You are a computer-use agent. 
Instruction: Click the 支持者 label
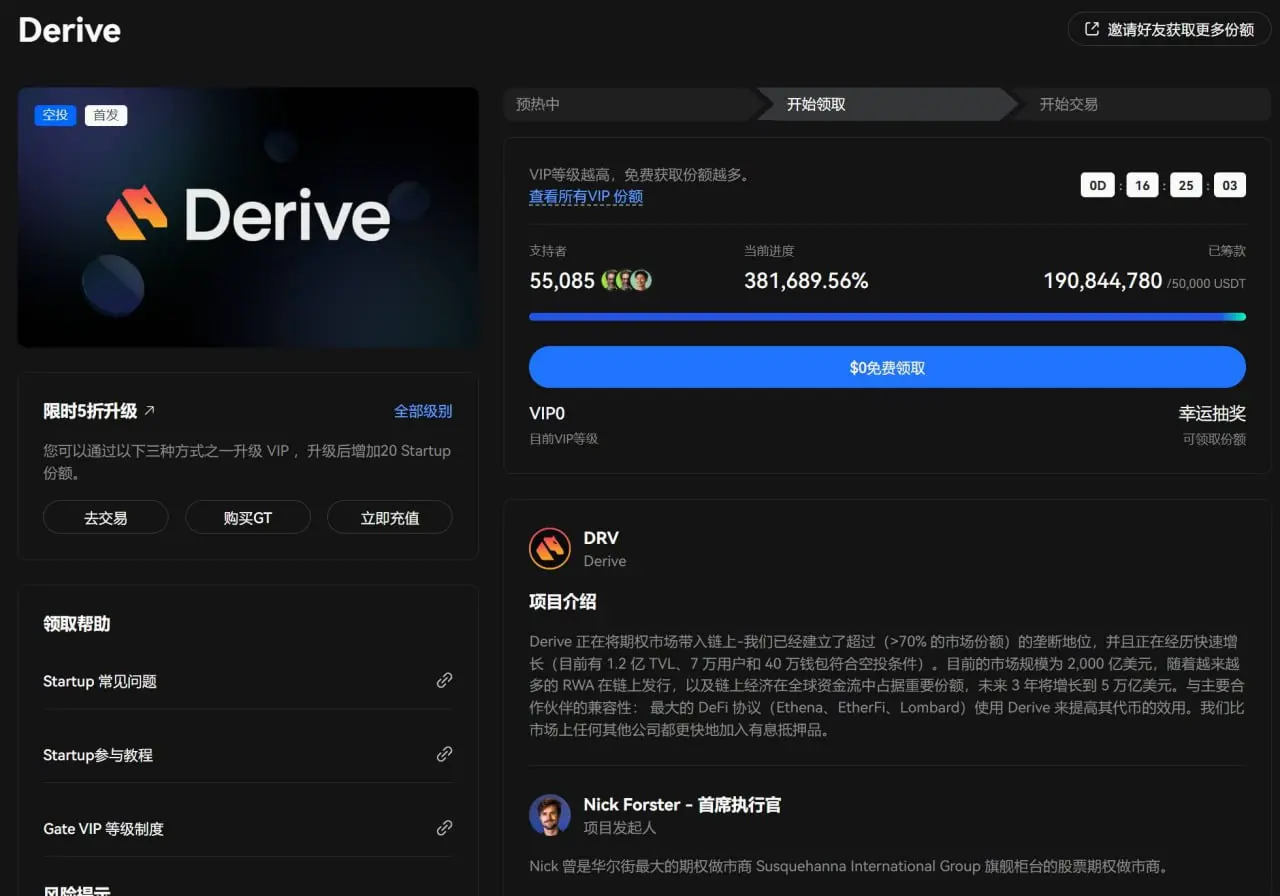(x=548, y=251)
